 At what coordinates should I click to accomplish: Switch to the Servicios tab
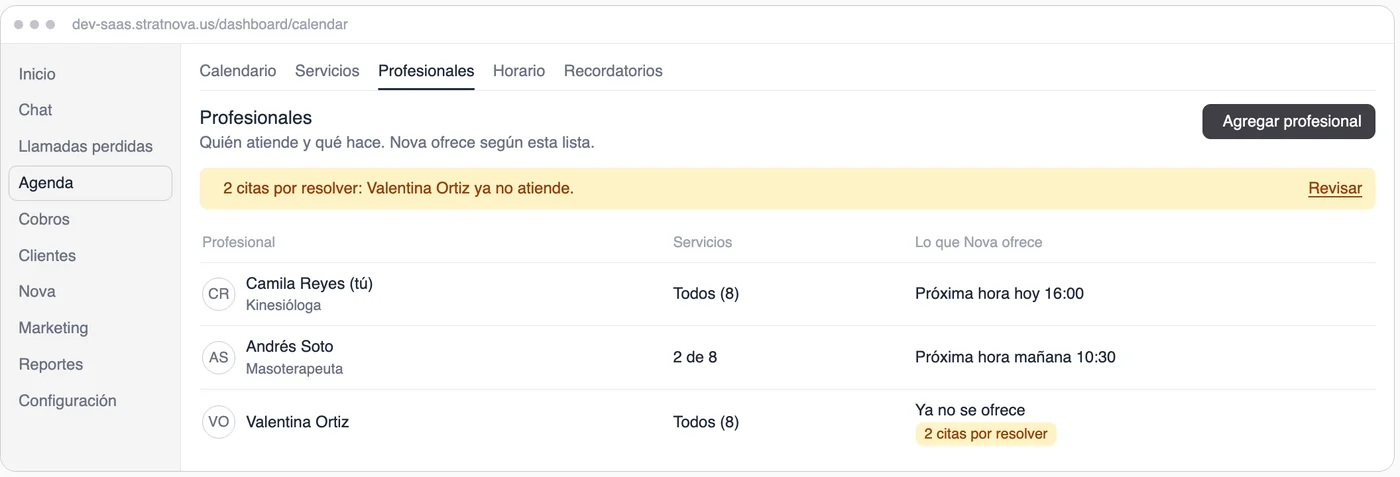327,71
